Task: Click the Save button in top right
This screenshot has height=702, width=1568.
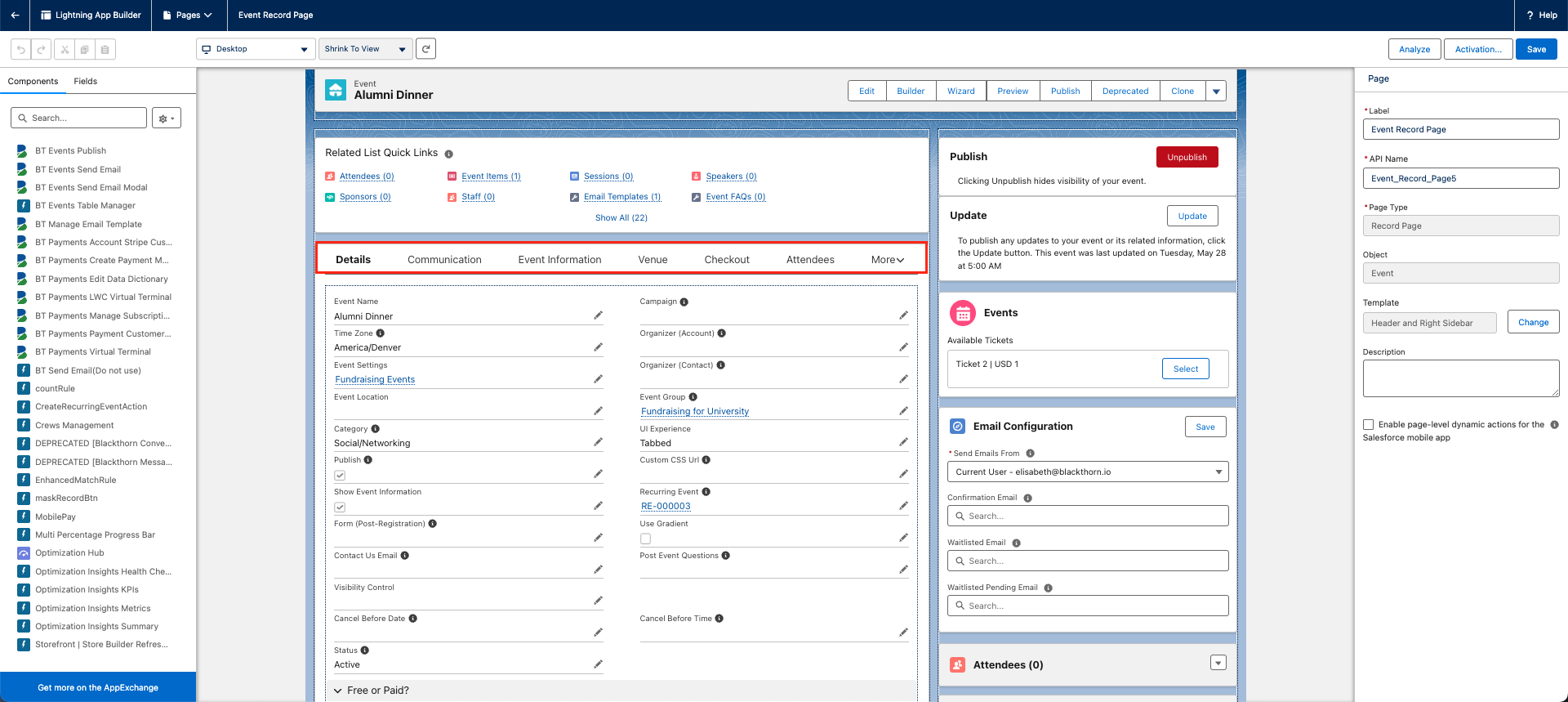Action: click(1536, 49)
